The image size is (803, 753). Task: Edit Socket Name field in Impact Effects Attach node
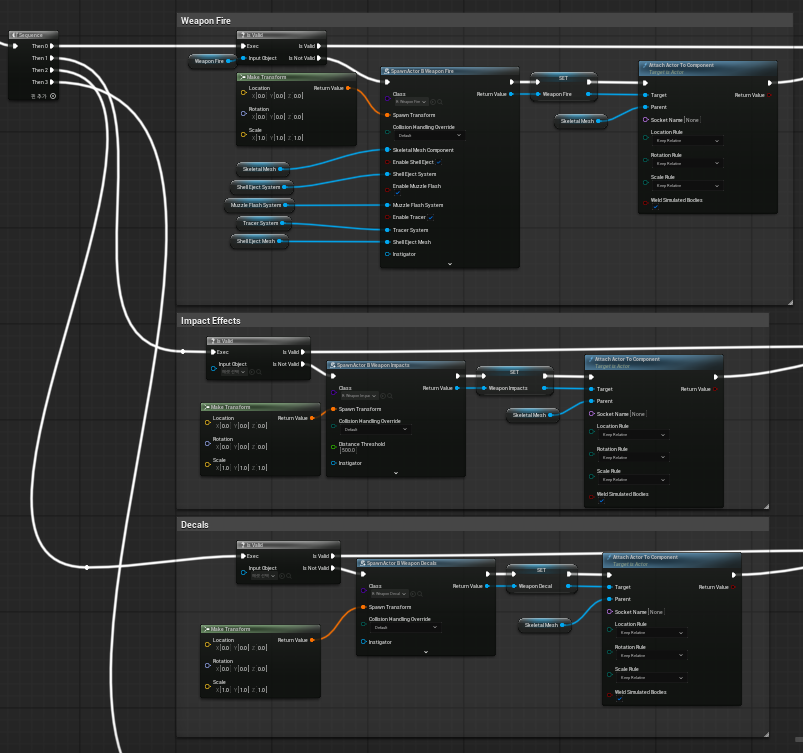coord(638,414)
